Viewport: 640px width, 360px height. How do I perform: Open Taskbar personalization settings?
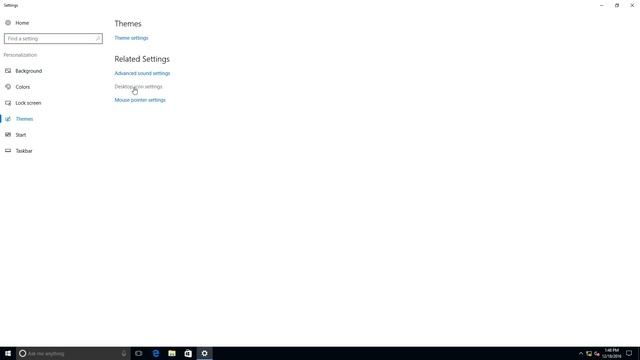[x=24, y=151]
